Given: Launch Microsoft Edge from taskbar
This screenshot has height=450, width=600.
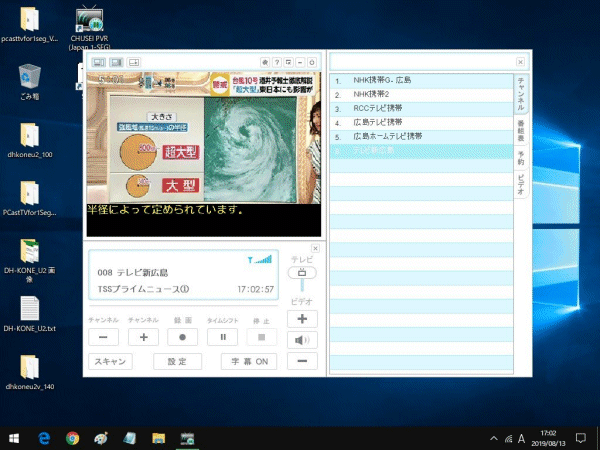Looking at the screenshot, I should 44,438.
